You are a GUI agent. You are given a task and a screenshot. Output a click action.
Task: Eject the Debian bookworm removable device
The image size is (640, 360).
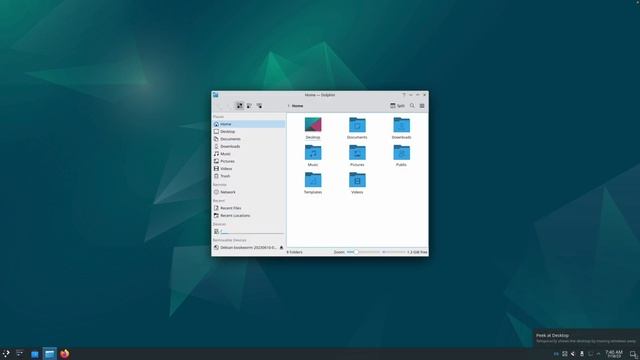(x=281, y=248)
